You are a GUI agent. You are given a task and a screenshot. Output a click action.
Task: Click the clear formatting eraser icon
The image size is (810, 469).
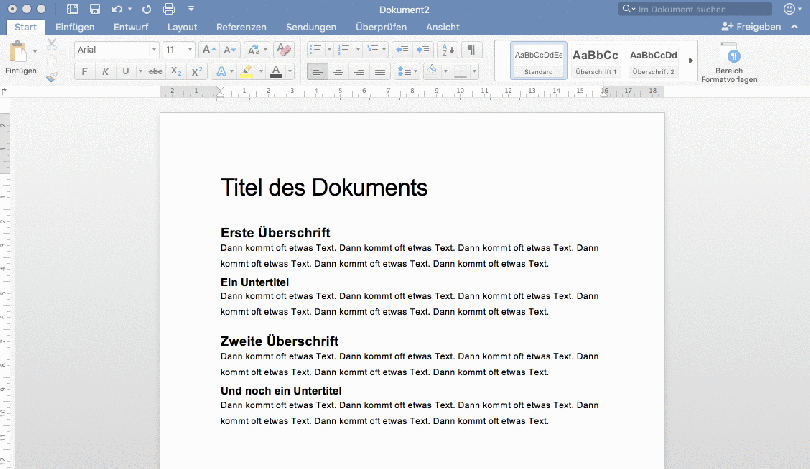click(284, 49)
